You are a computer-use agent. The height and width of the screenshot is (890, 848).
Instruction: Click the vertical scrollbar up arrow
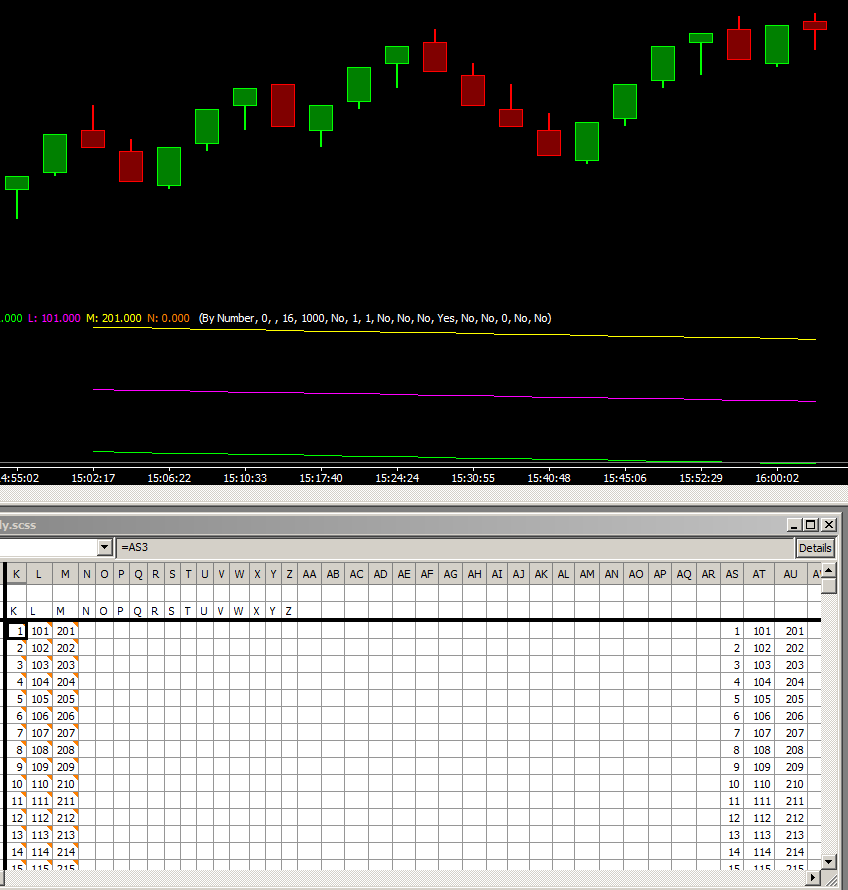pyautogui.click(x=829, y=570)
